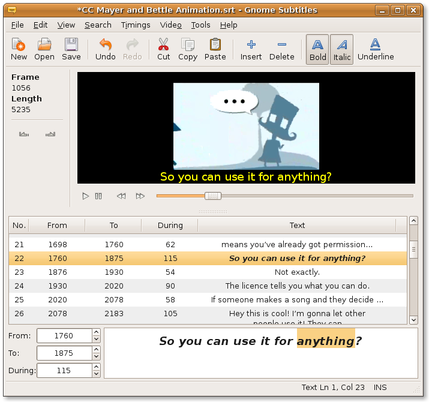Play the video

85,196
